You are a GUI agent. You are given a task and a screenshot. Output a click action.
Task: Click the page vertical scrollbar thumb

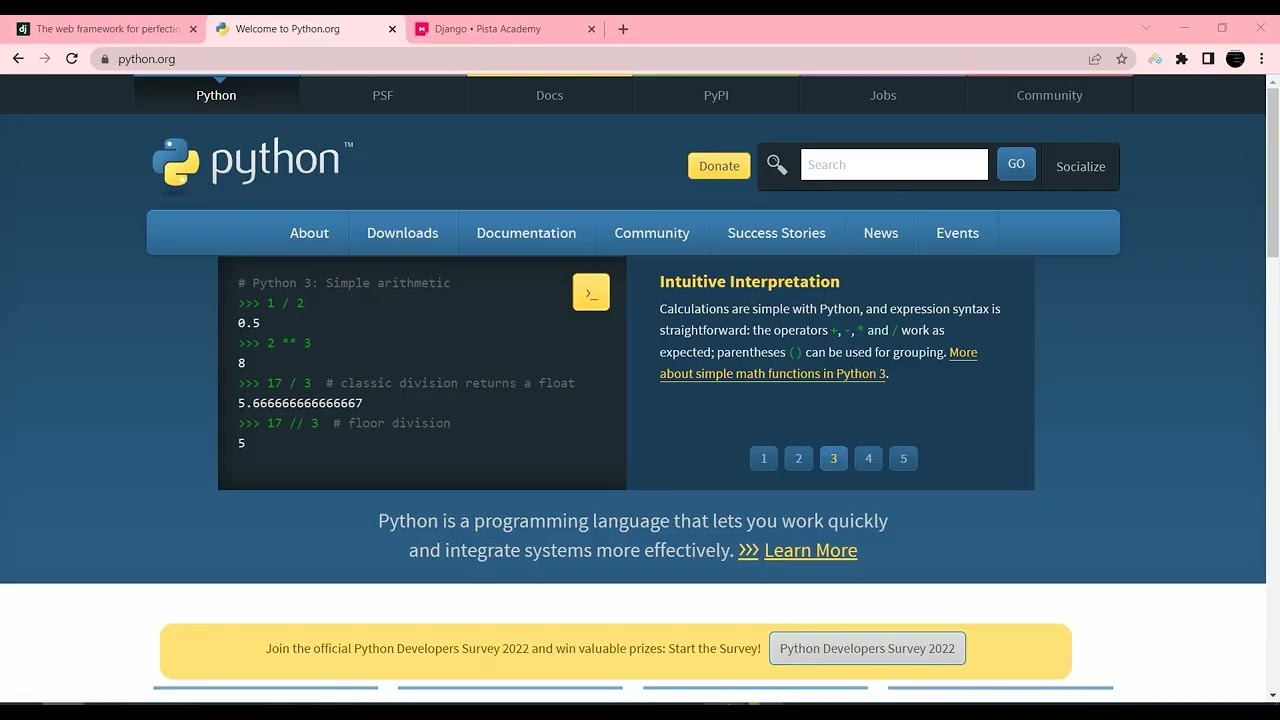pyautogui.click(x=1273, y=172)
